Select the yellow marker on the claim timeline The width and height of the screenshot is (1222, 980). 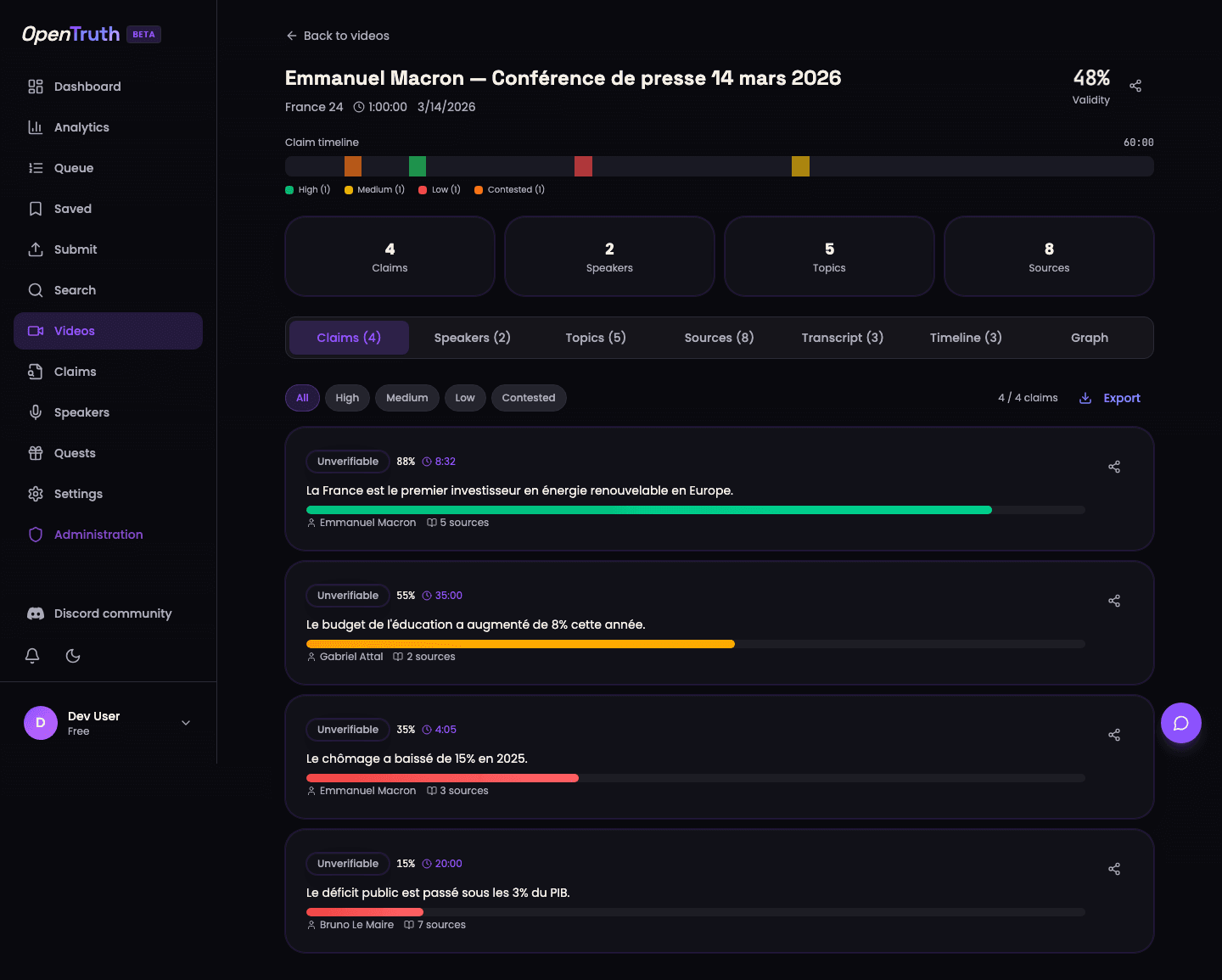coord(801,166)
